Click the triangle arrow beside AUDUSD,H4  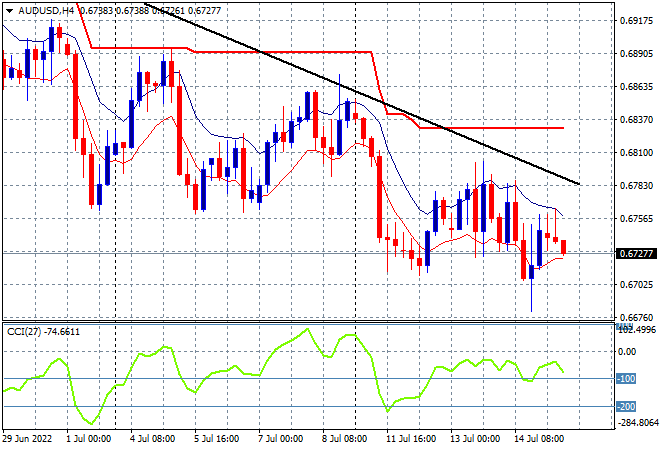10,11
